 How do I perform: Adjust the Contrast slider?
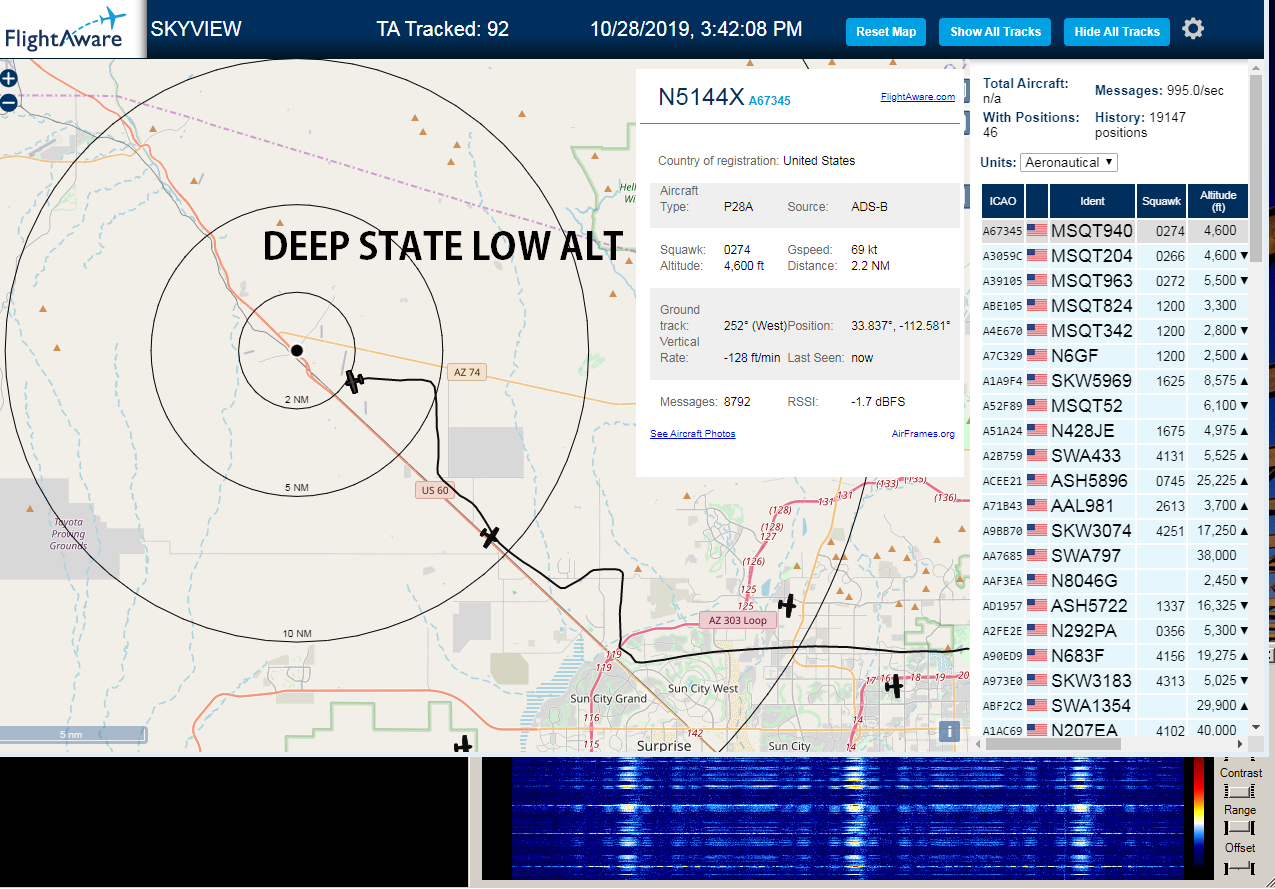[x=1239, y=791]
